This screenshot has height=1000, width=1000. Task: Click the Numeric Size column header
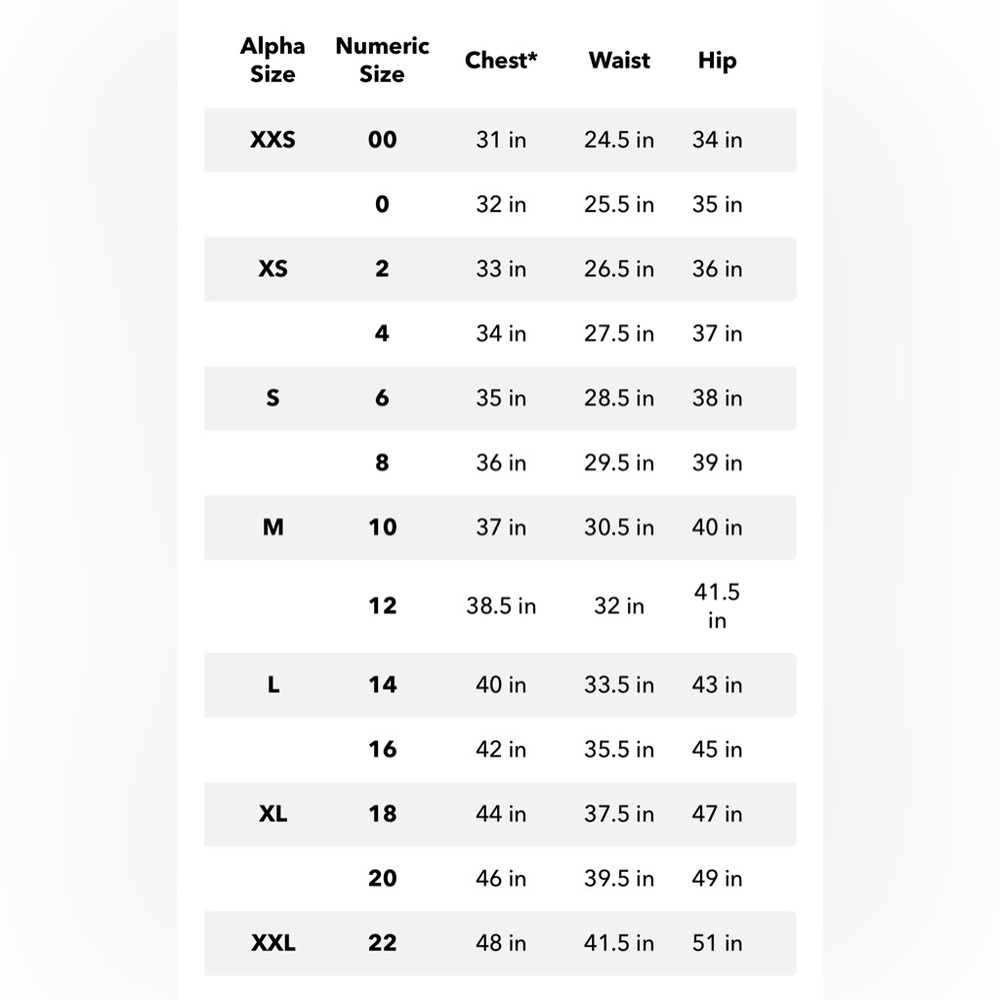pos(382,60)
